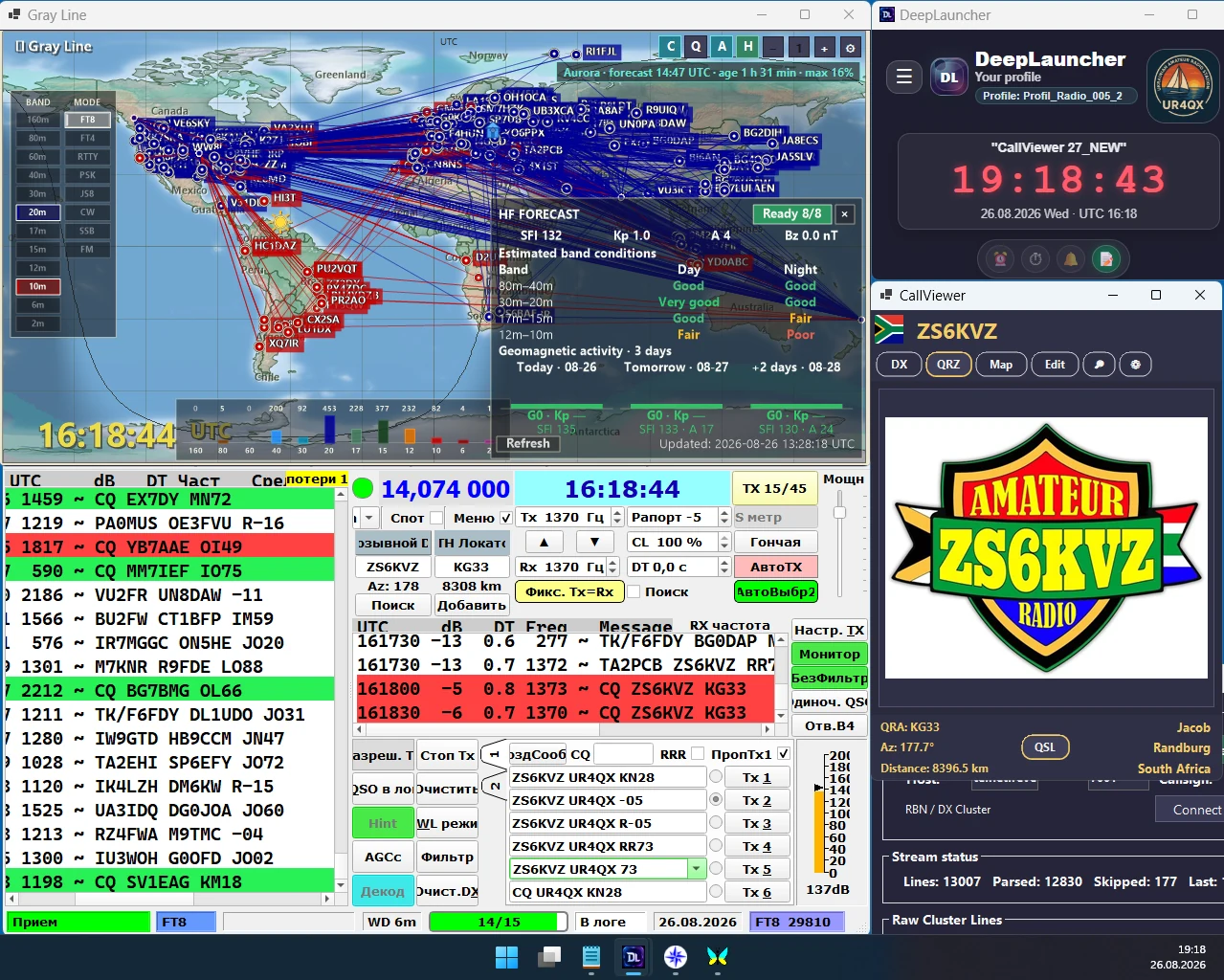Select the QRZ tab in CallViewer
The height and width of the screenshot is (980, 1224).
[948, 365]
